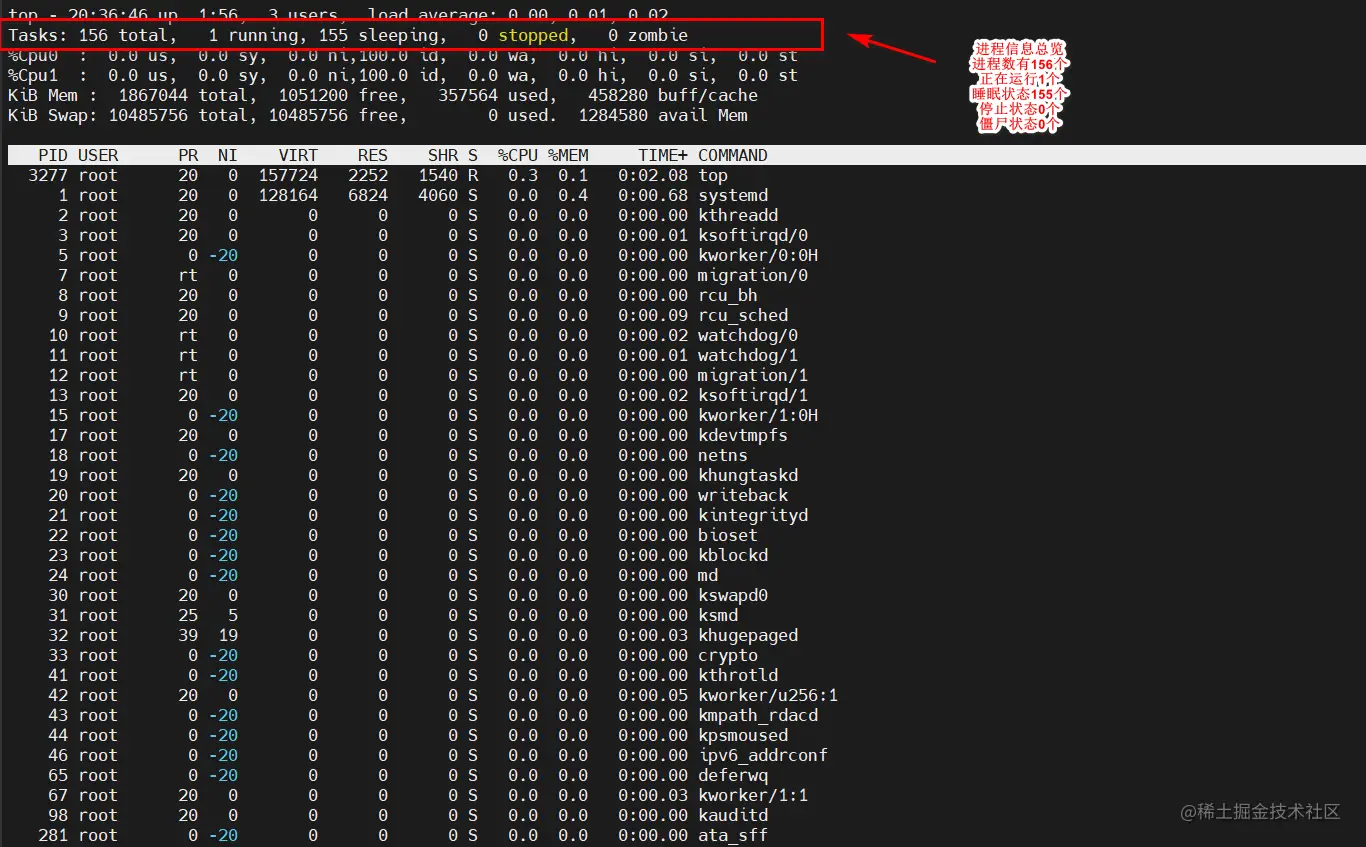Click the 4060 SHR value
Viewport: 1366px width, 847px height.
(438, 195)
